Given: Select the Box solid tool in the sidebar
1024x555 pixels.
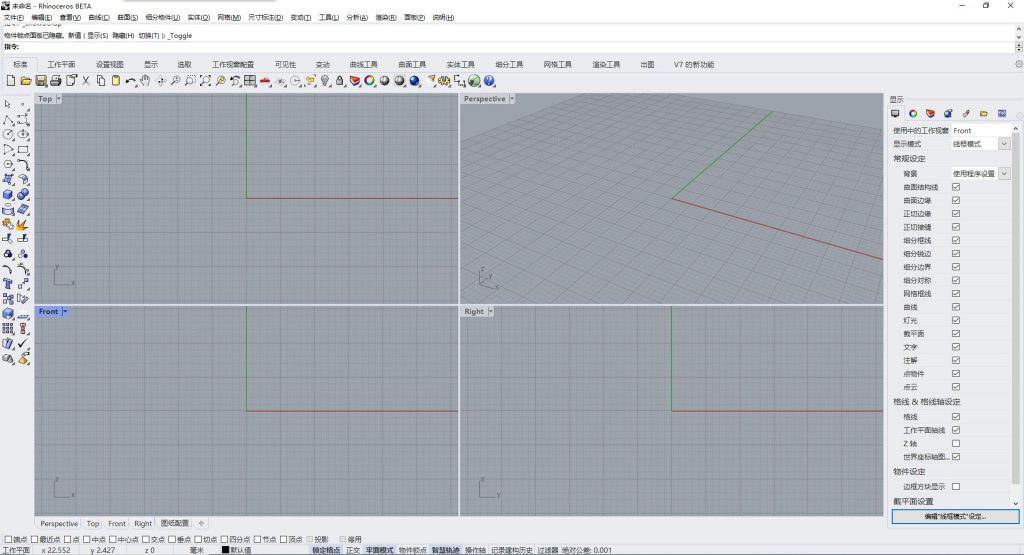Looking at the screenshot, I should (8, 195).
